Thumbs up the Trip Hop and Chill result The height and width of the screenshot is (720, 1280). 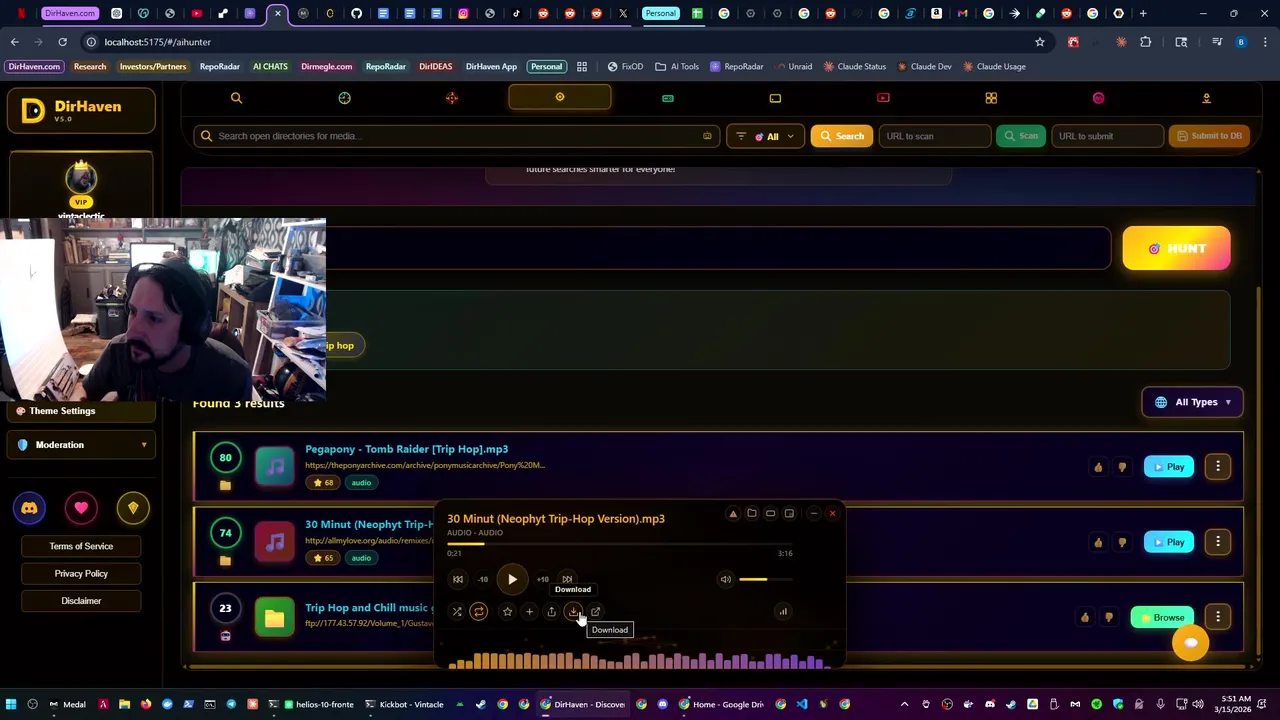point(1085,617)
